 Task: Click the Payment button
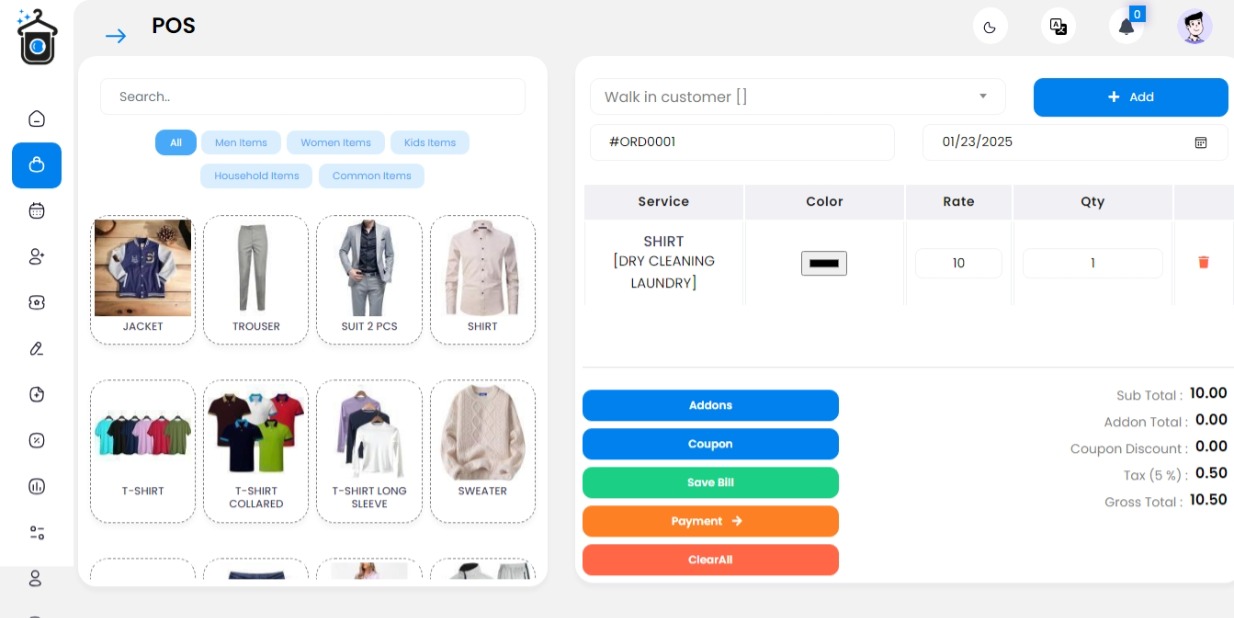710,521
